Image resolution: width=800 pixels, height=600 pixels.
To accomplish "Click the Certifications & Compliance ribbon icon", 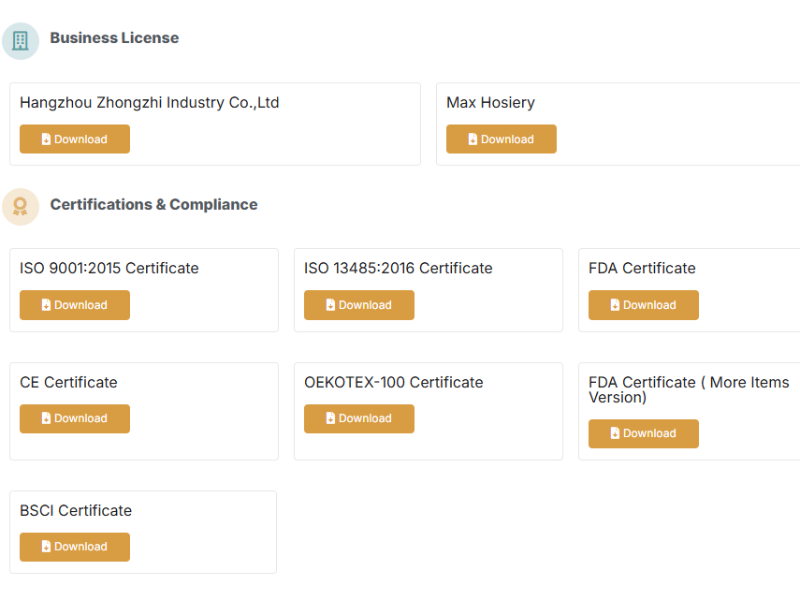I will click(x=20, y=207).
